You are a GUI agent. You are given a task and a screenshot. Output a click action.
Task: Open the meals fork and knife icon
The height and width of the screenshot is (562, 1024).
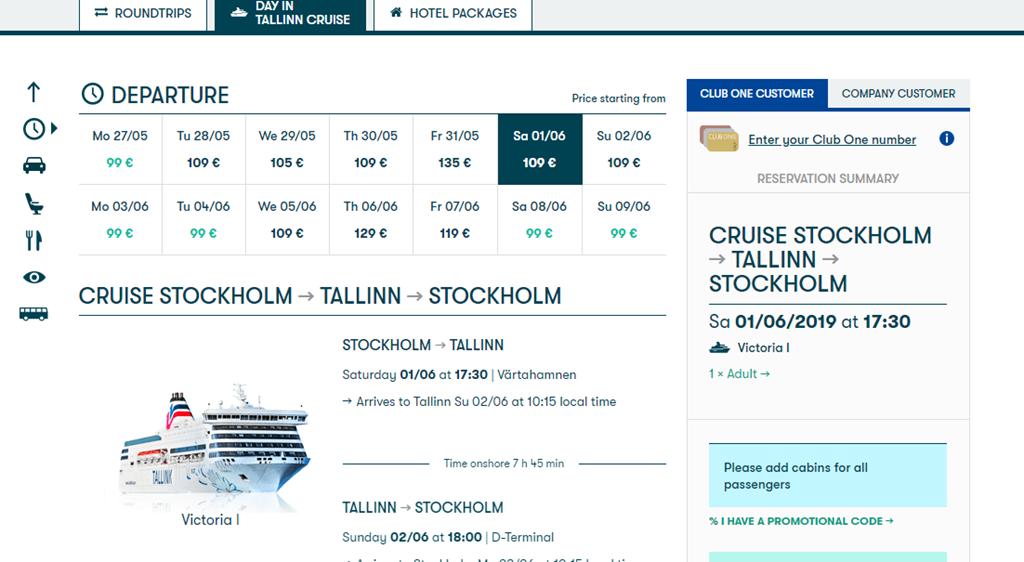34,240
